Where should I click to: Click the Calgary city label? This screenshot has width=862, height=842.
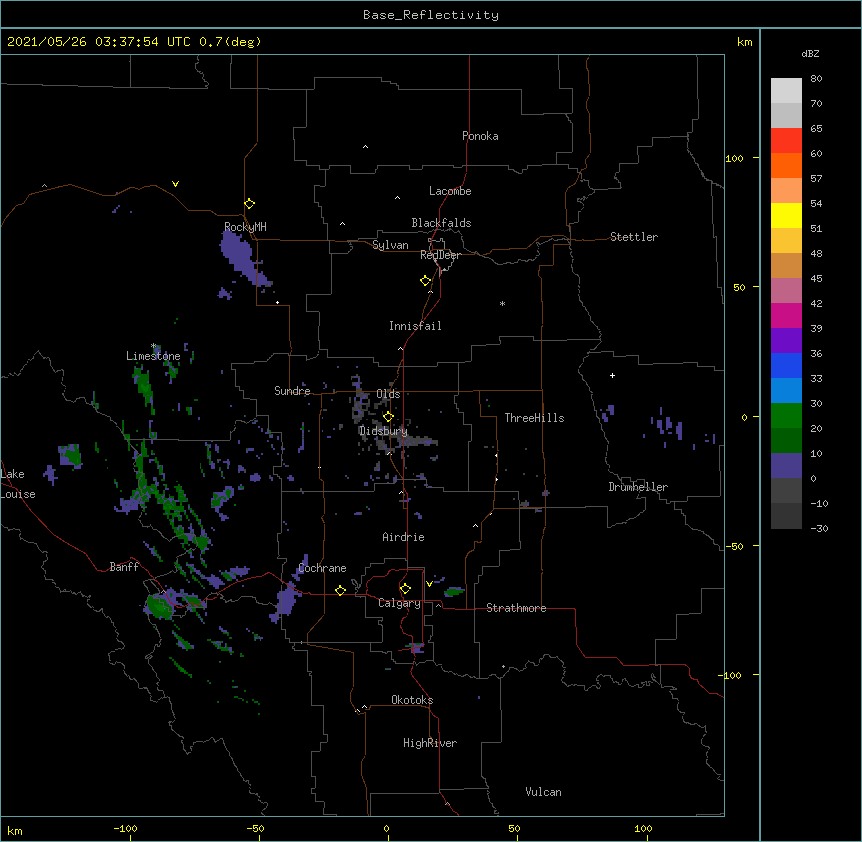point(399,603)
